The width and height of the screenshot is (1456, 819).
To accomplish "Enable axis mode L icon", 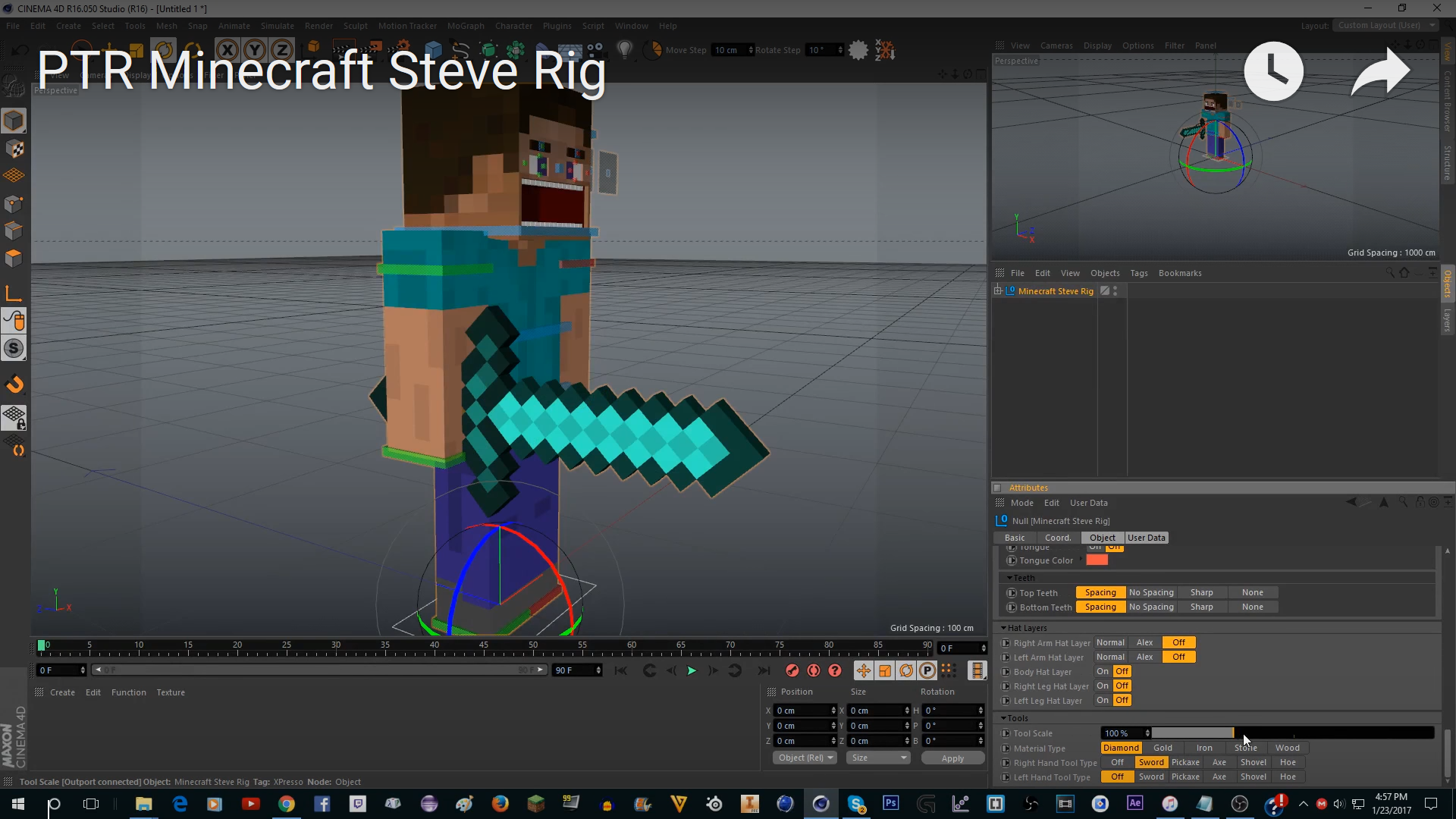I will [x=14, y=294].
